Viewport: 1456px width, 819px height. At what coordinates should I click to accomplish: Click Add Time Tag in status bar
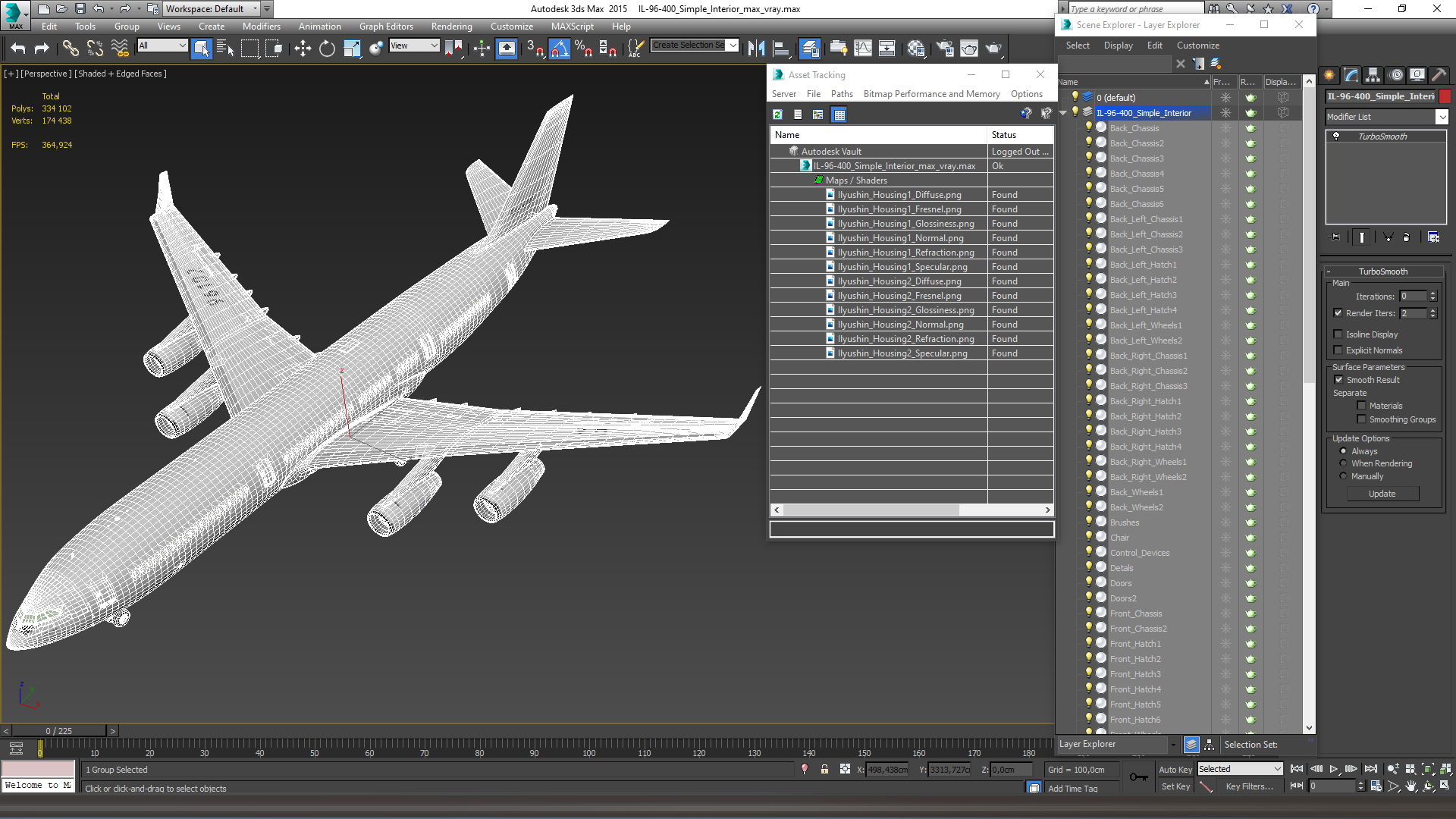(x=1072, y=789)
